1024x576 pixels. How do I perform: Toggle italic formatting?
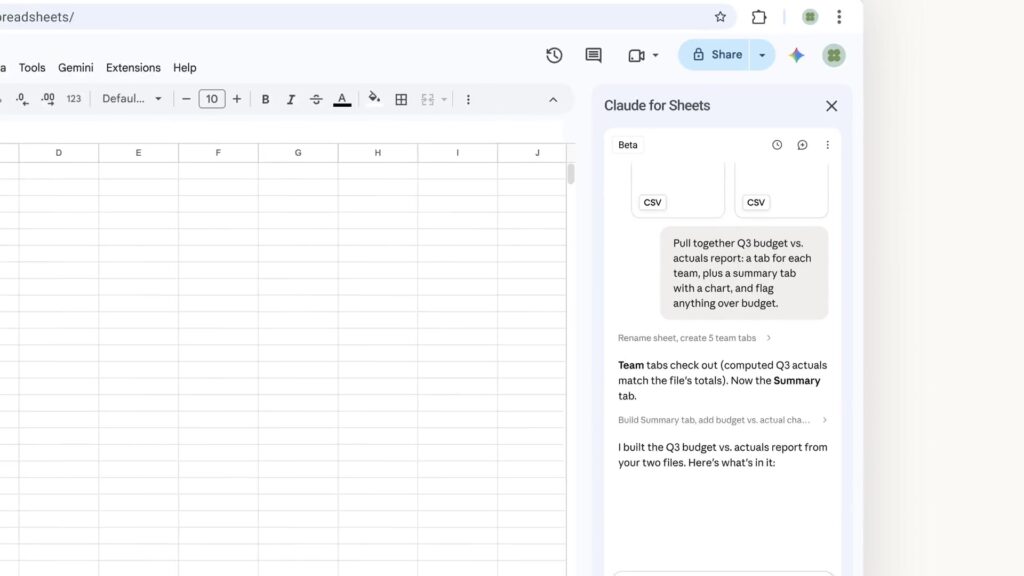click(291, 99)
